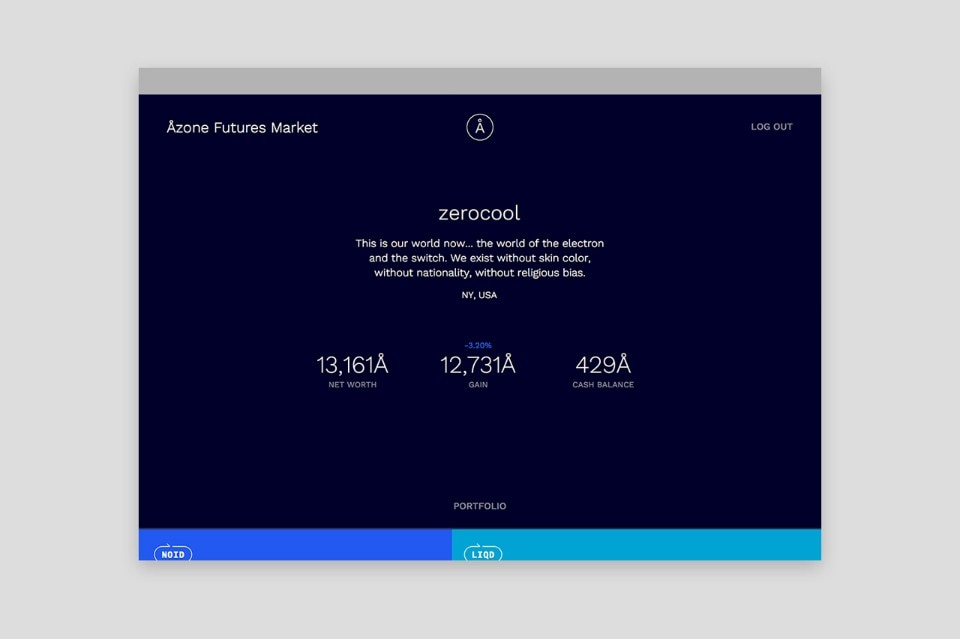Open the LIQD ticker badge
This screenshot has height=639, width=960.
(x=483, y=553)
